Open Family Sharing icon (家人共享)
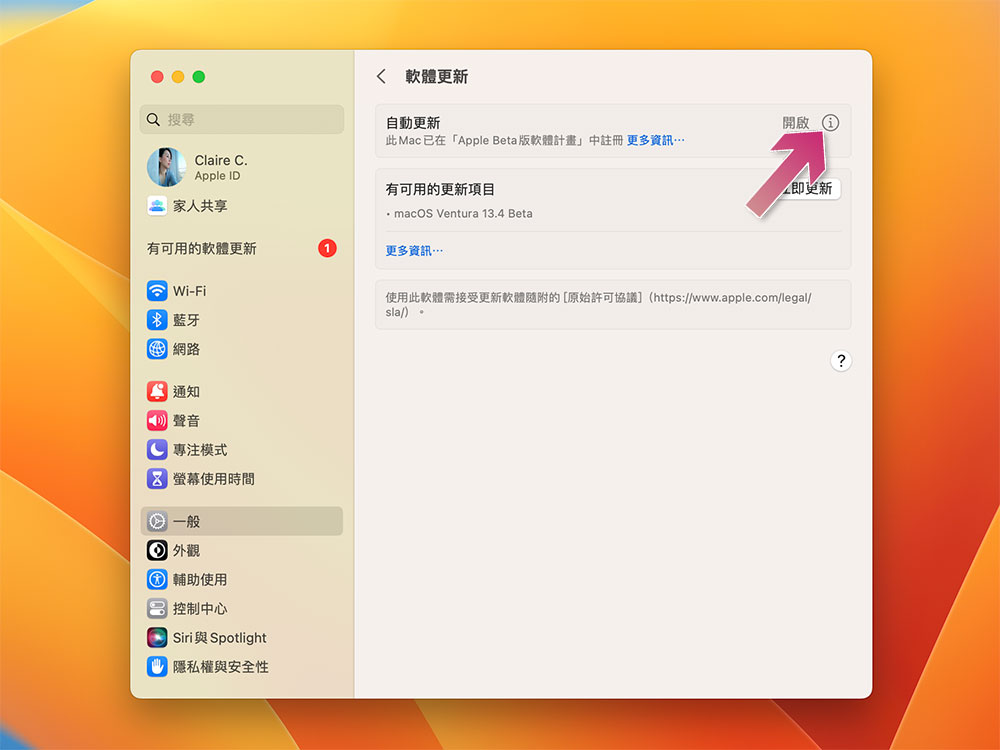Viewport: 1000px width, 750px height. [x=157, y=206]
